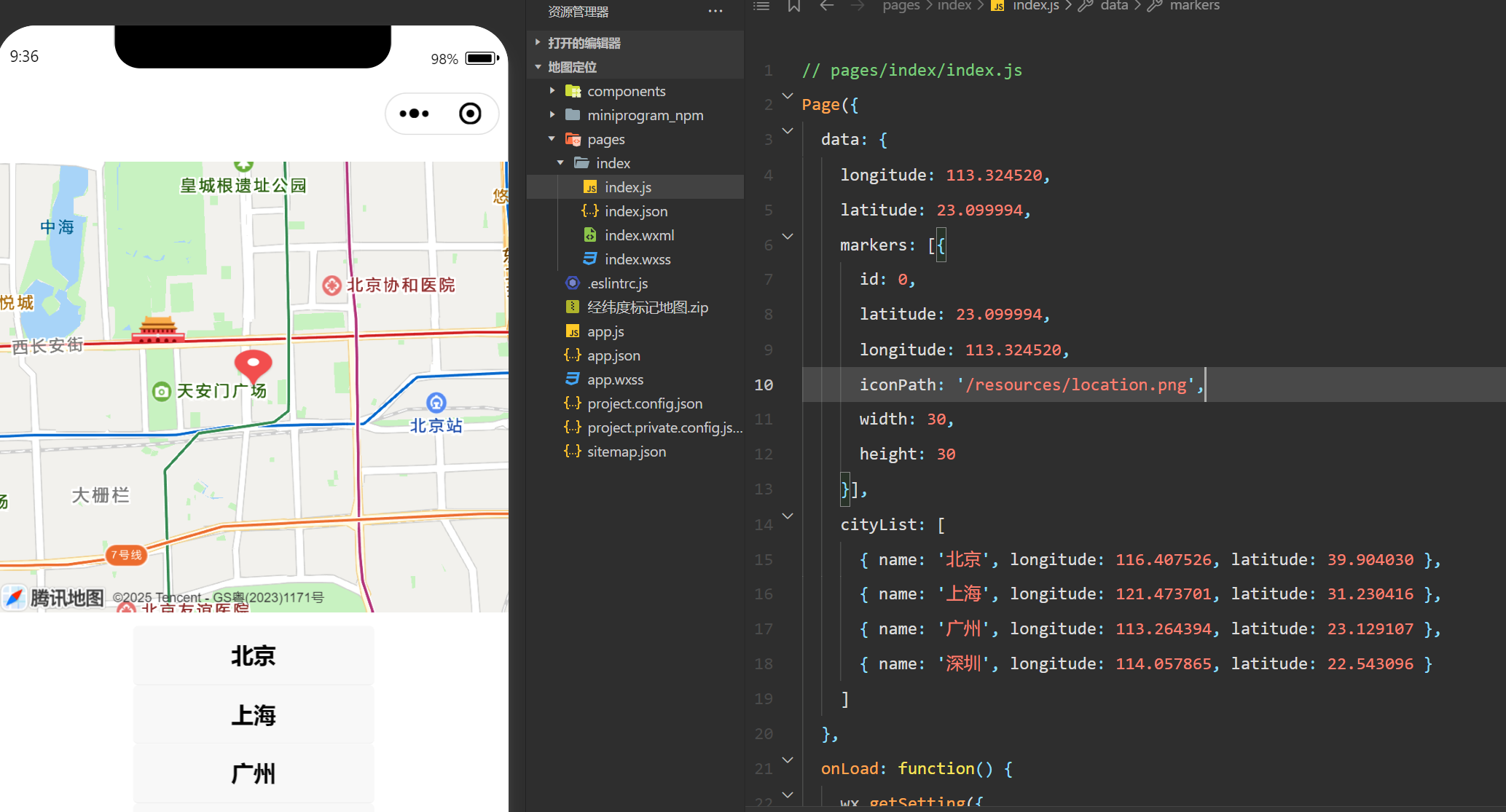Fold the cityList code block
This screenshot has width=1506, height=812.
point(788,516)
